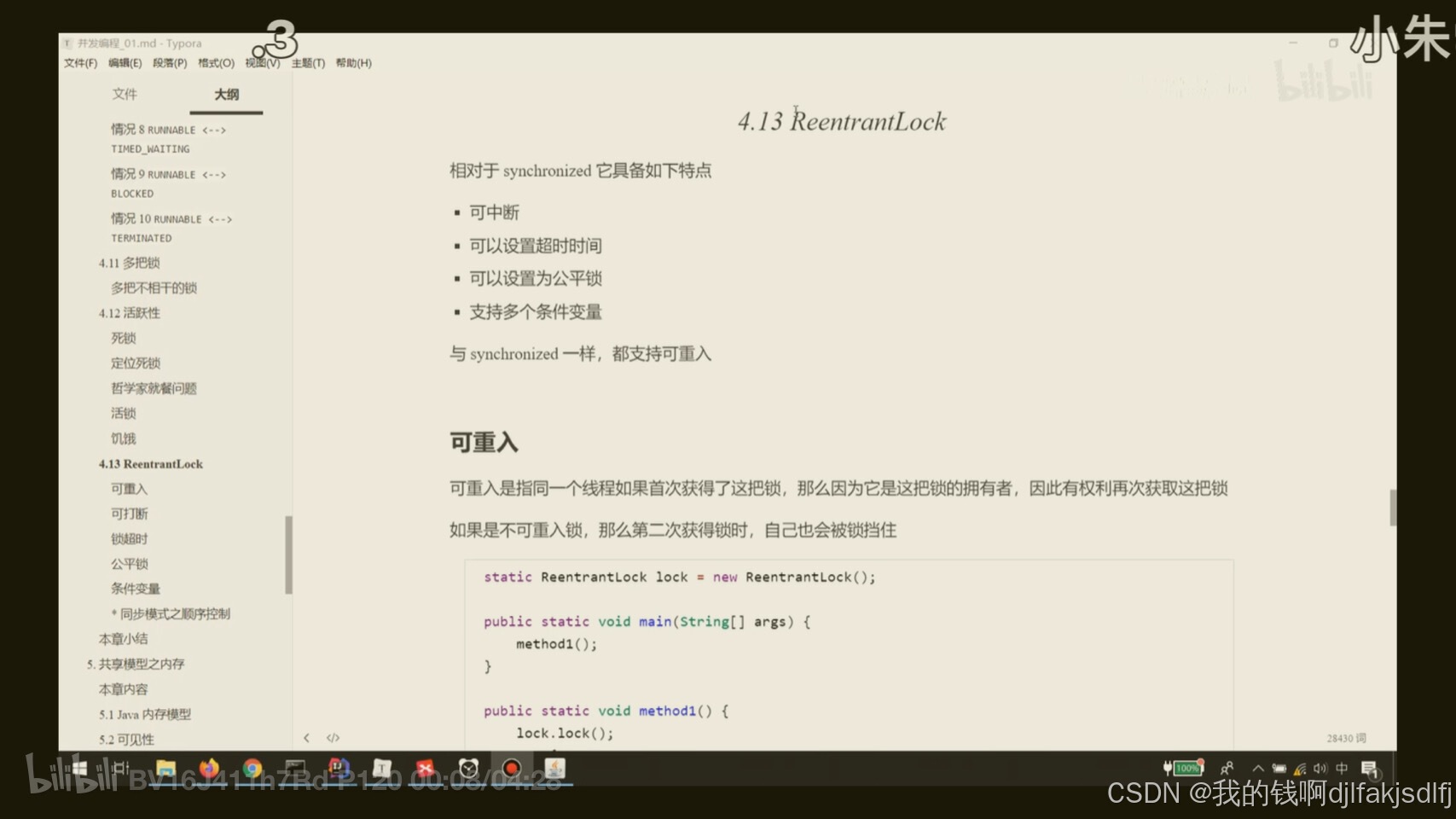Select outline entry 本章小结
The height and width of the screenshot is (819, 1456).
123,639
